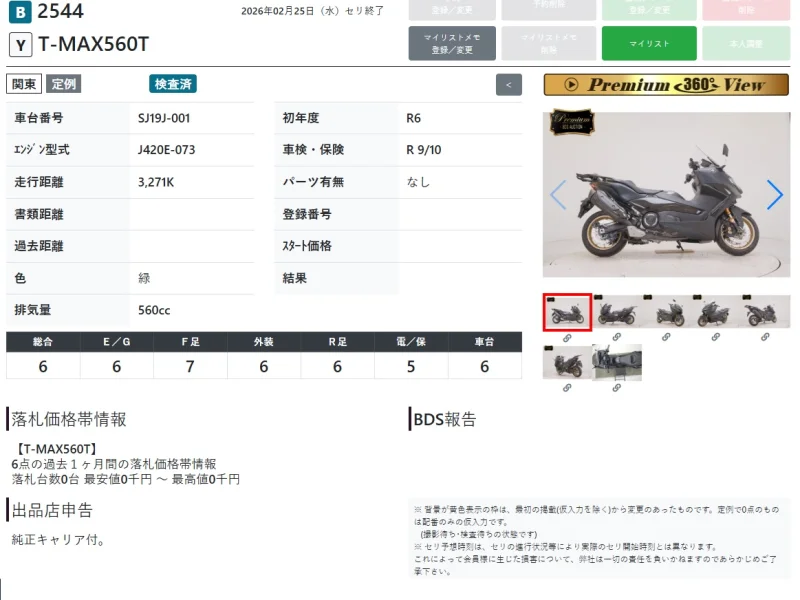Select first thumbnail with red border
The image size is (800, 600).
tap(567, 312)
